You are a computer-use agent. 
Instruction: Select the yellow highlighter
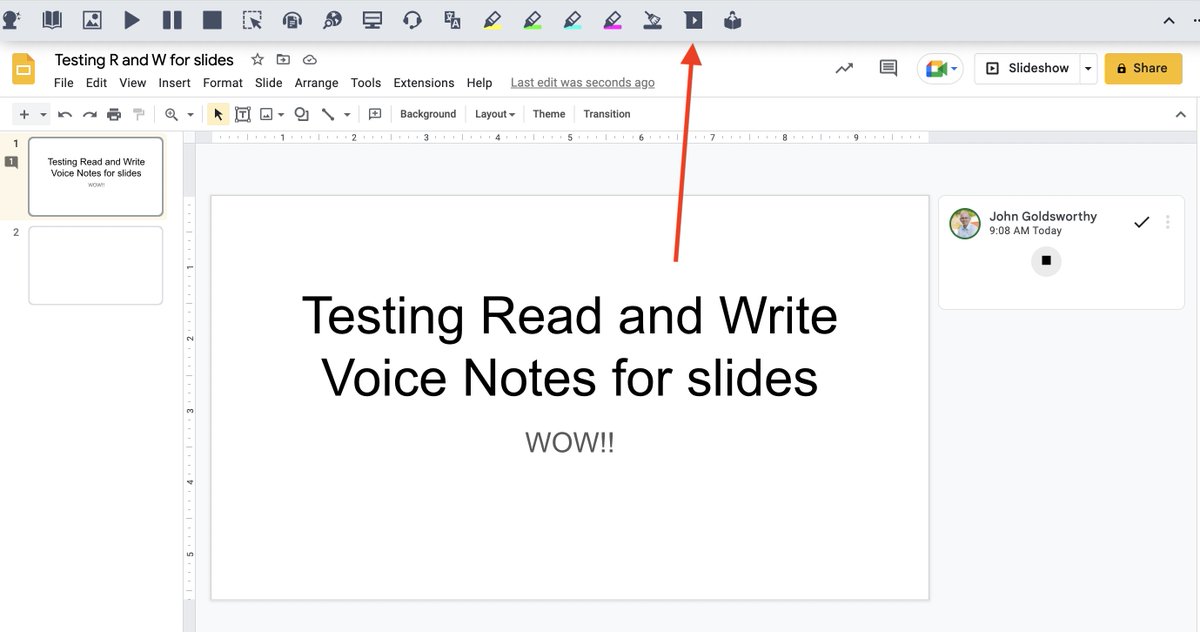[492, 19]
